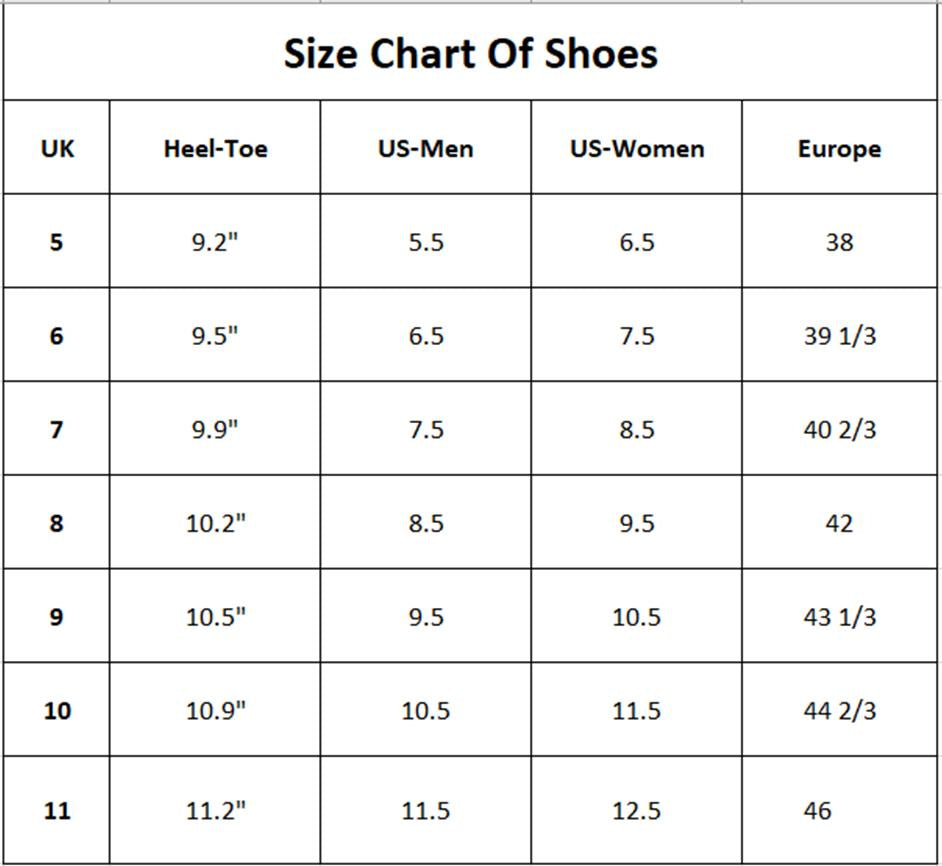Select the UK column header
This screenshot has width=942, height=866.
pyautogui.click(x=57, y=149)
